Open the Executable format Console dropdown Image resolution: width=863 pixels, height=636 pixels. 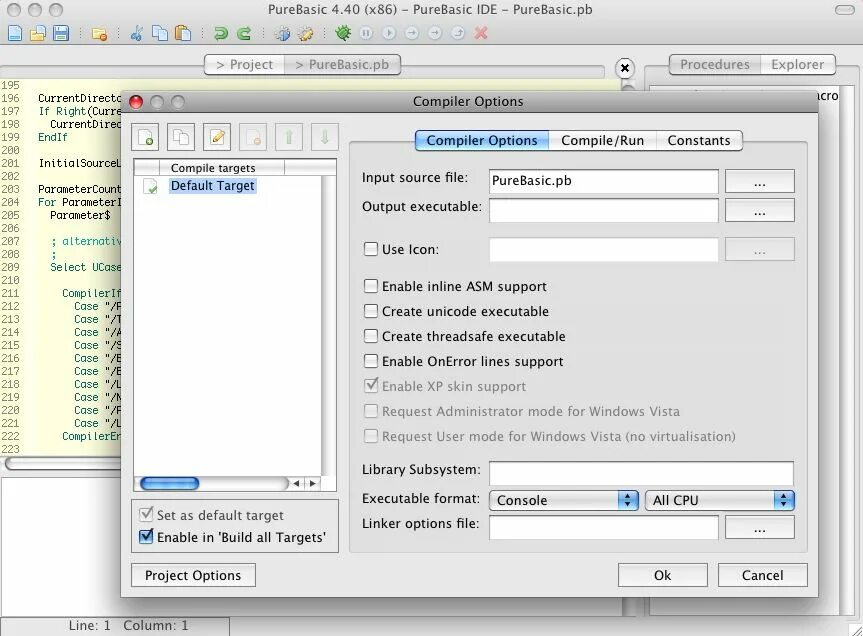563,498
